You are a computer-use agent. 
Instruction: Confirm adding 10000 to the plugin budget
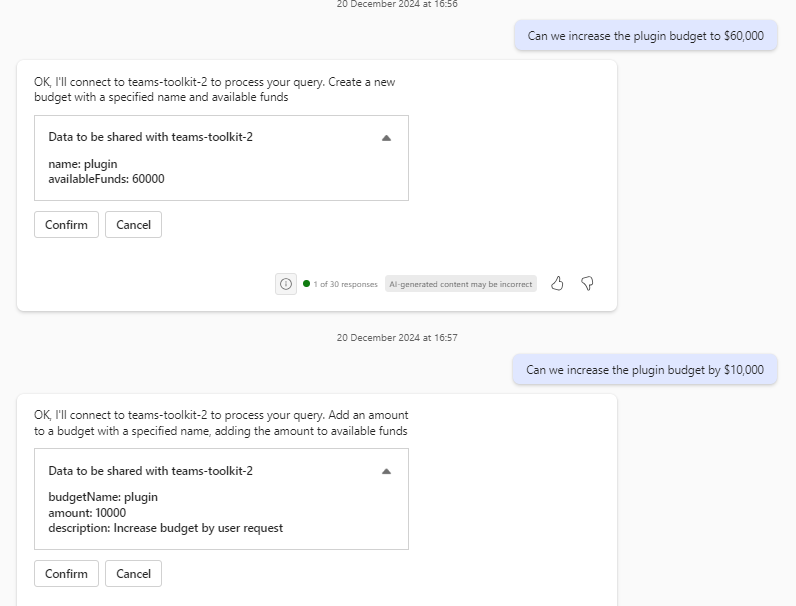pyautogui.click(x=66, y=574)
